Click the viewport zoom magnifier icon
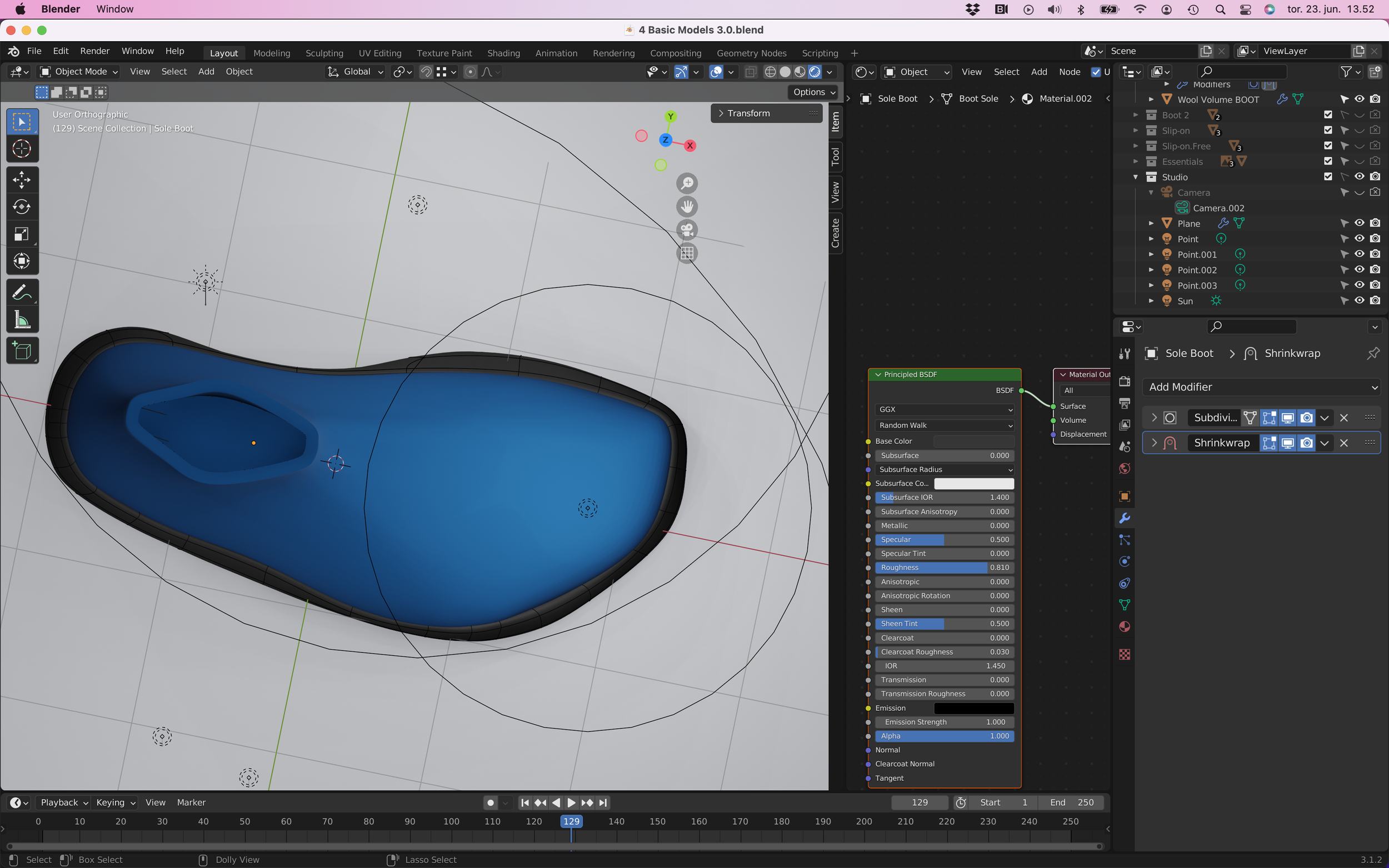The width and height of the screenshot is (1389, 868). 687,183
